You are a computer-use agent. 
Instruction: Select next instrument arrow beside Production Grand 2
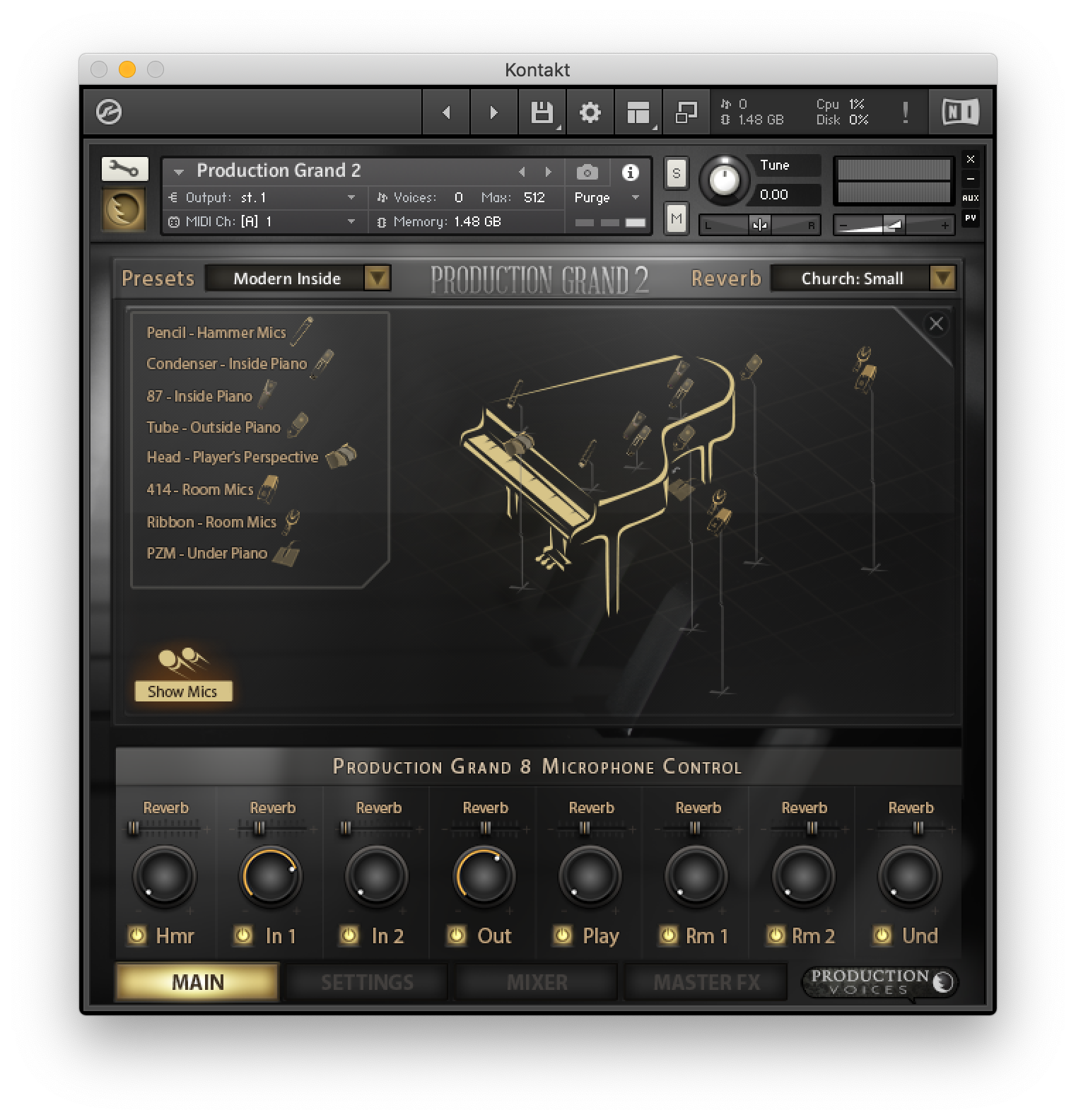click(548, 172)
